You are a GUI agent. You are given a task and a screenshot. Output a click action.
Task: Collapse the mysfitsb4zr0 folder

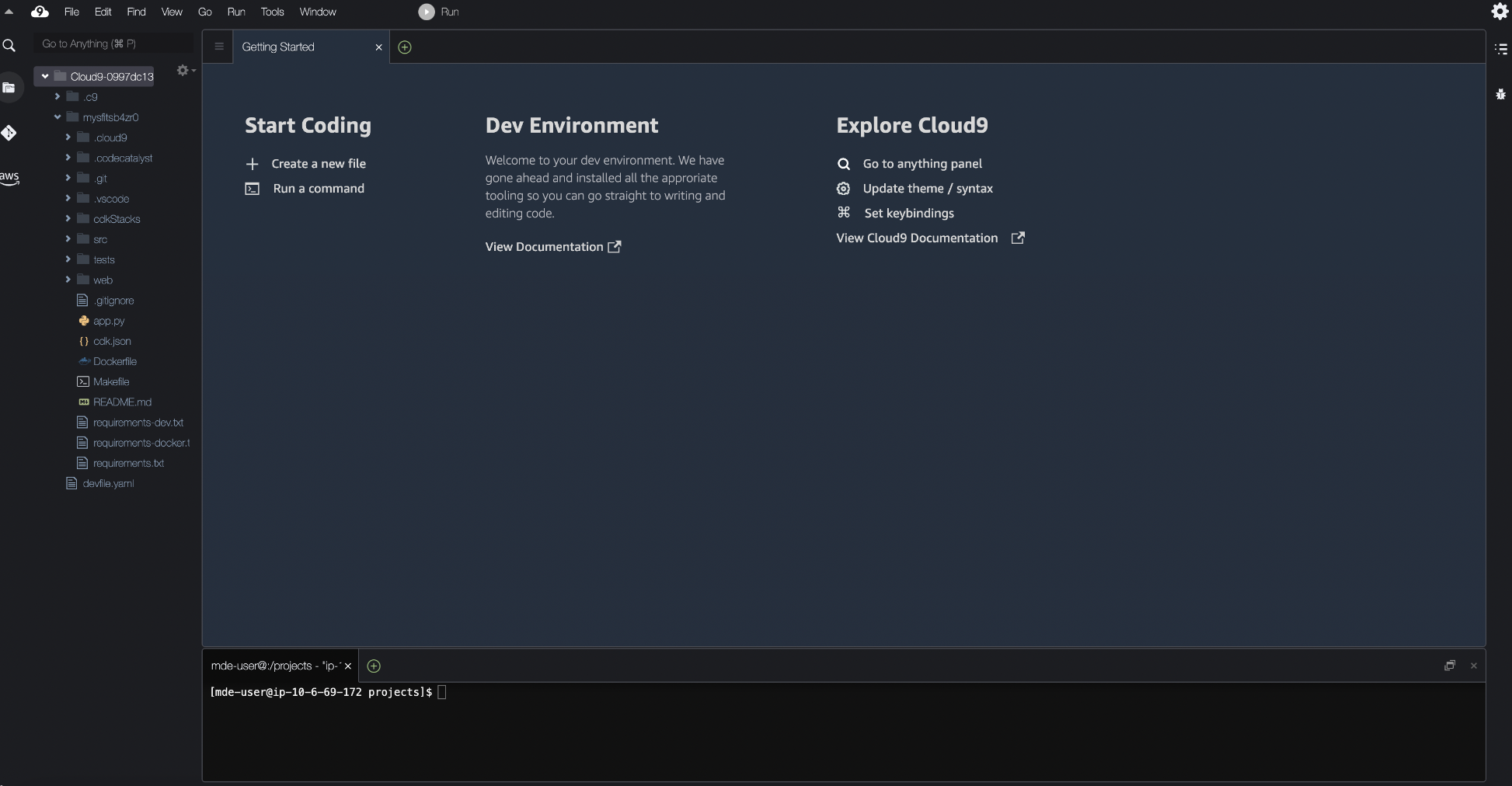coord(57,117)
